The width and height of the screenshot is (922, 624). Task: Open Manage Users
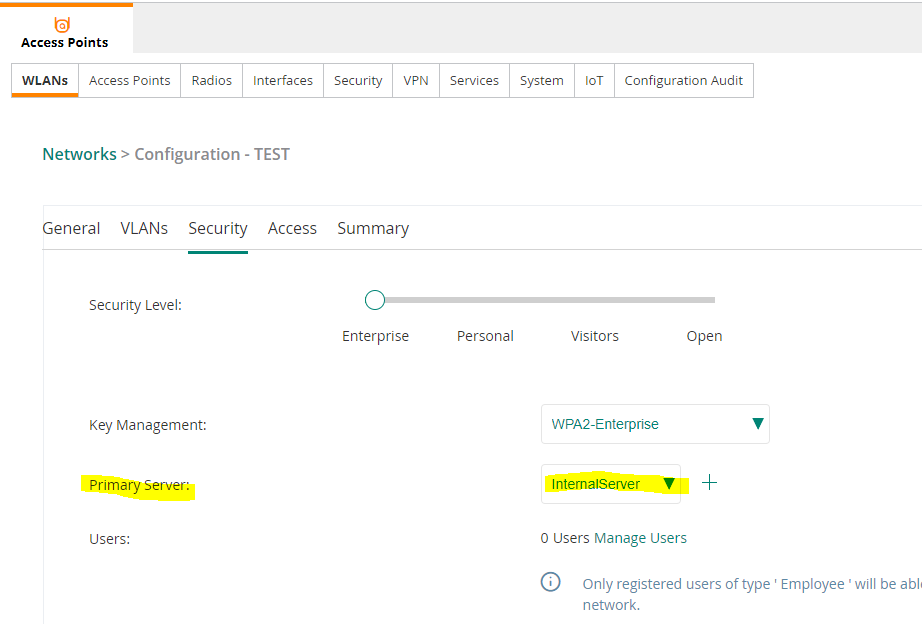pos(640,538)
